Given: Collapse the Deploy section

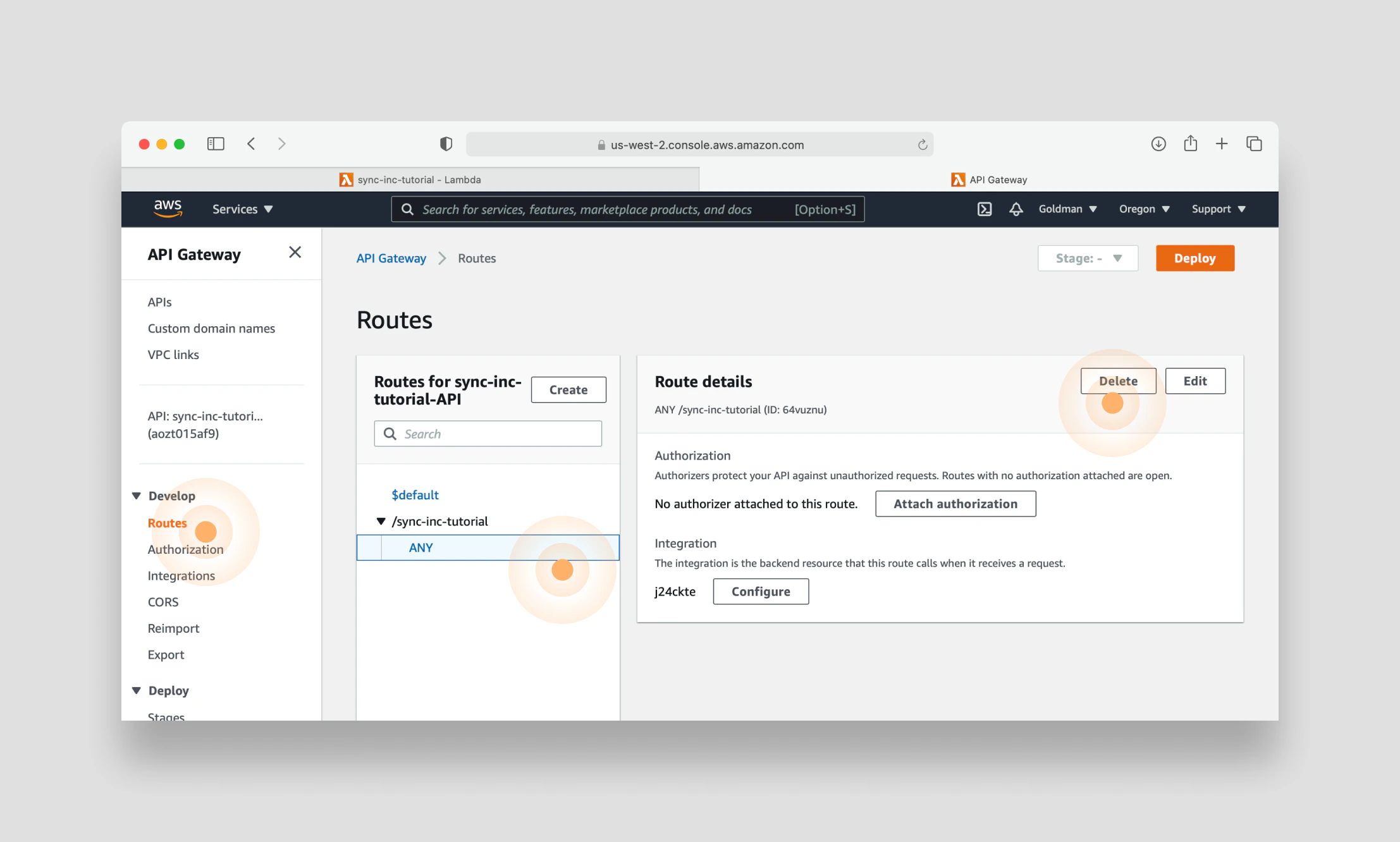Looking at the screenshot, I should click(136, 691).
